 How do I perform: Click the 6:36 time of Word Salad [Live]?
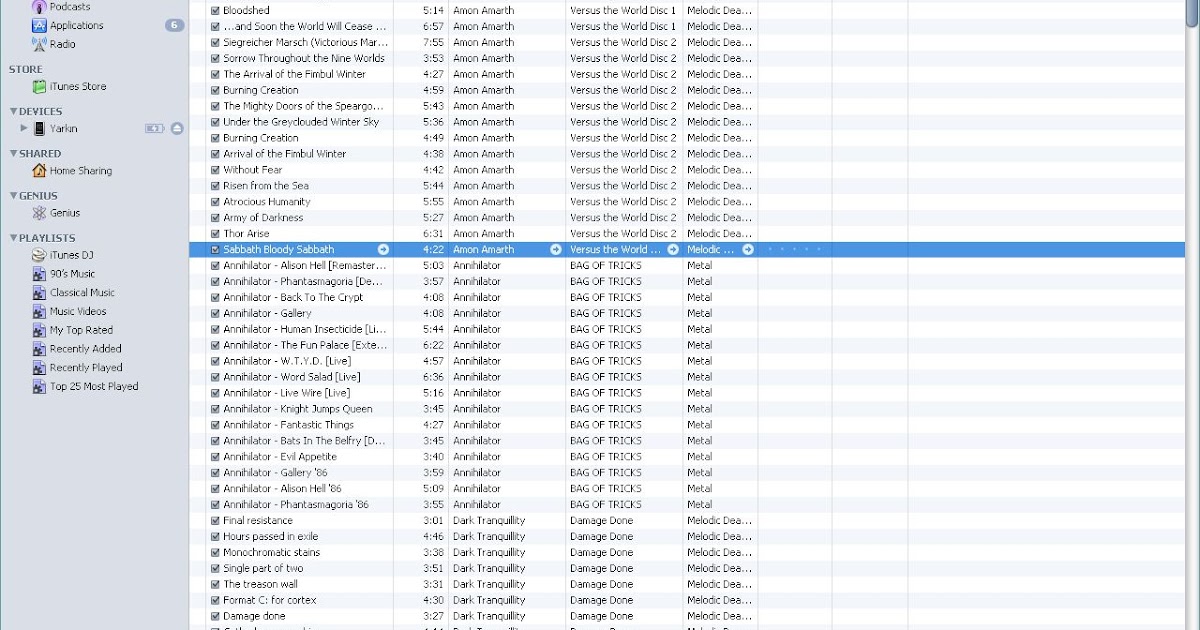pyautogui.click(x=433, y=377)
